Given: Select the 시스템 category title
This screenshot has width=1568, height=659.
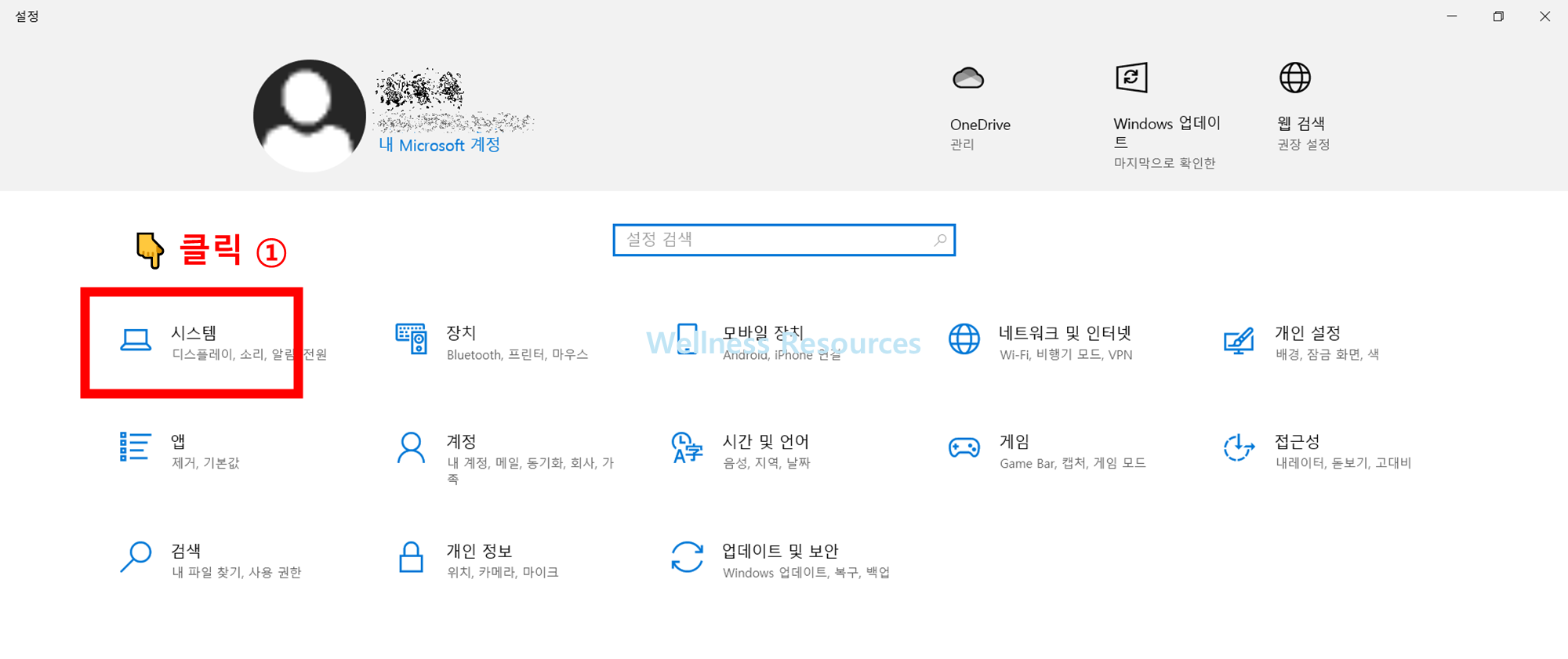Looking at the screenshot, I should [194, 333].
